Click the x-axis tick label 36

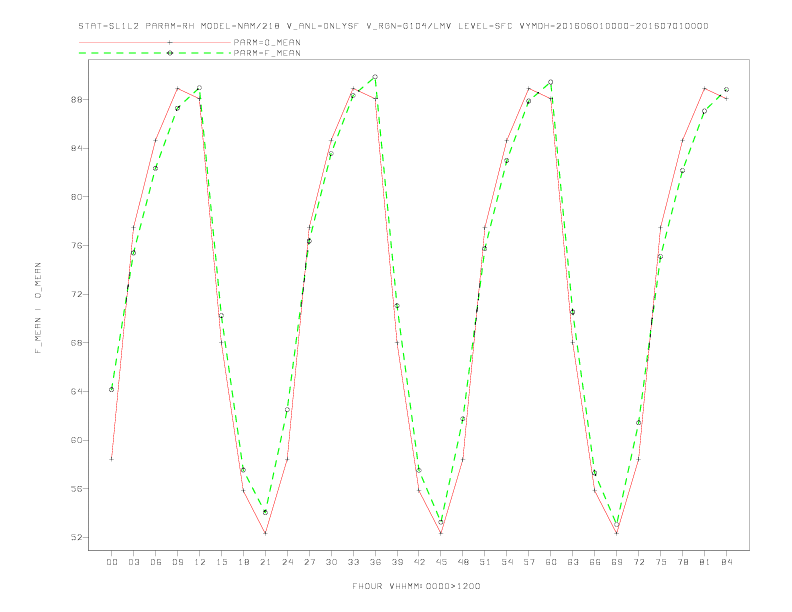click(375, 562)
